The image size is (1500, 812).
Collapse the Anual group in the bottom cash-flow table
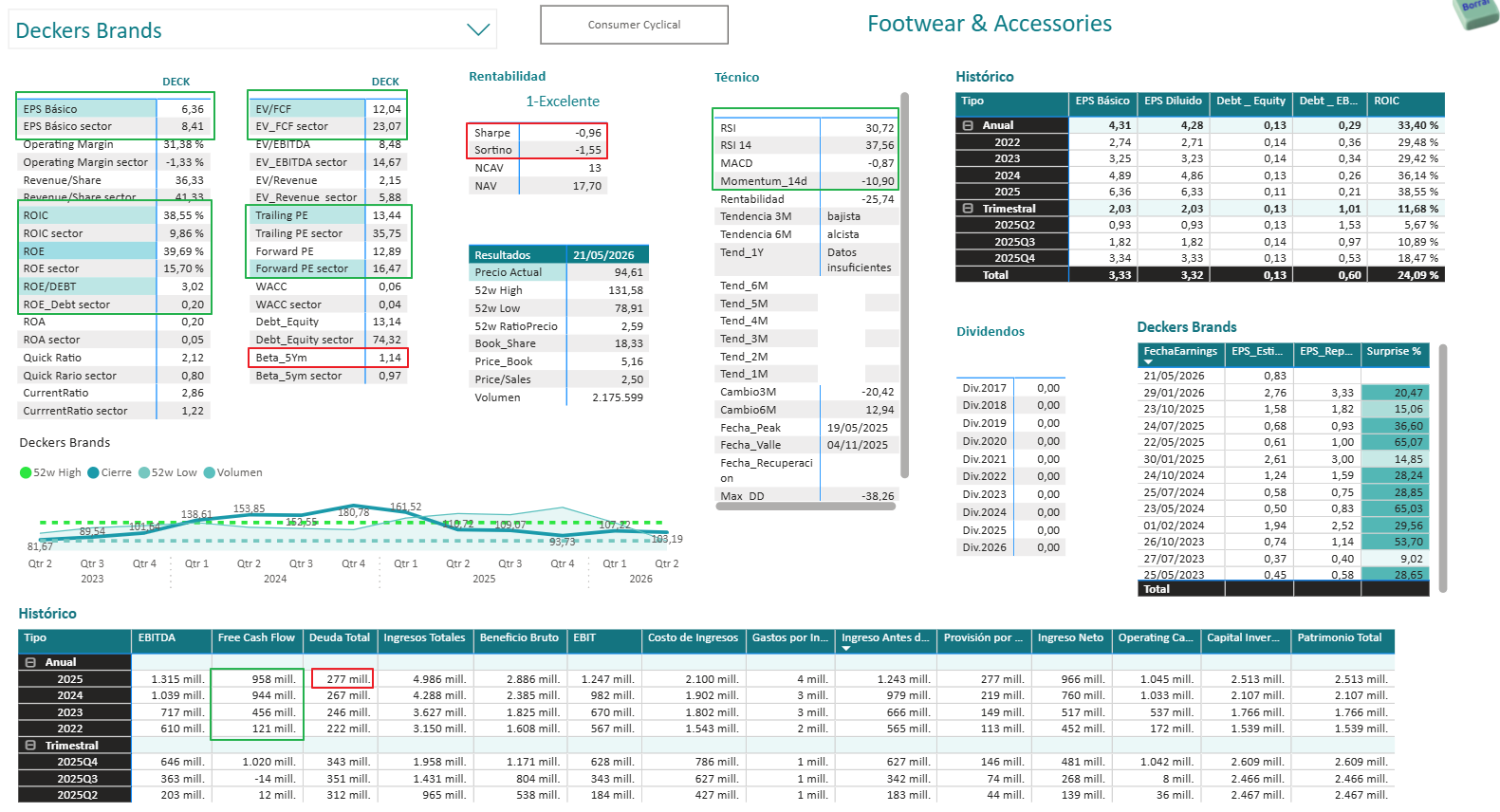click(30, 662)
